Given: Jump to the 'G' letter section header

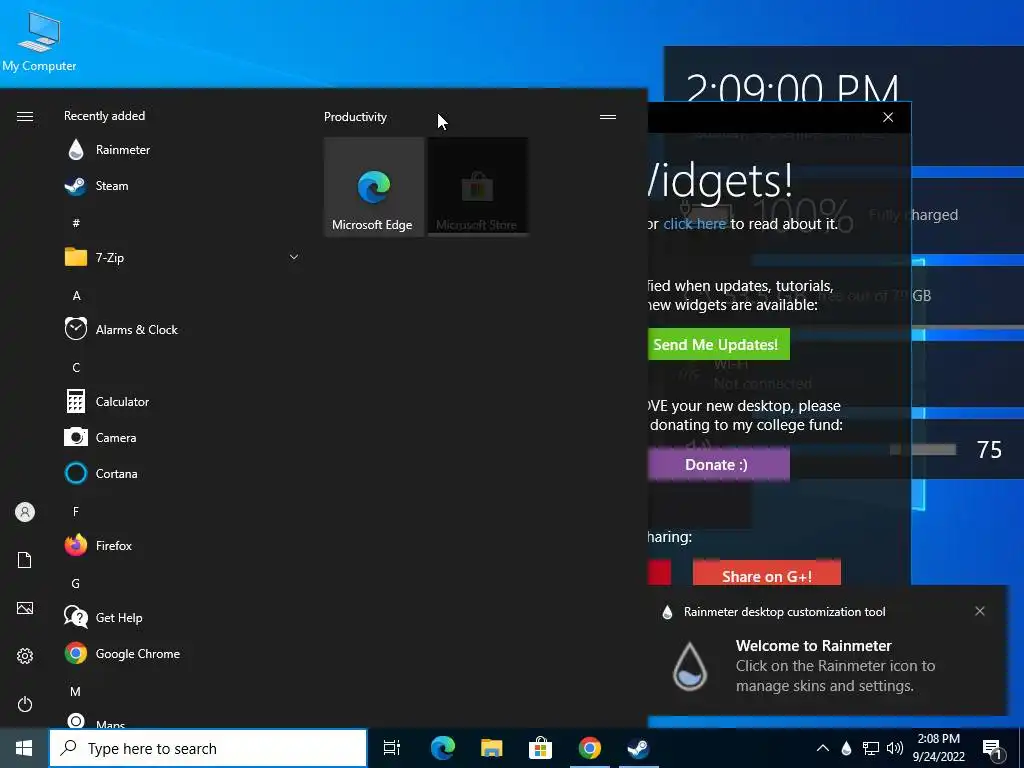Looking at the screenshot, I should pos(76,583).
